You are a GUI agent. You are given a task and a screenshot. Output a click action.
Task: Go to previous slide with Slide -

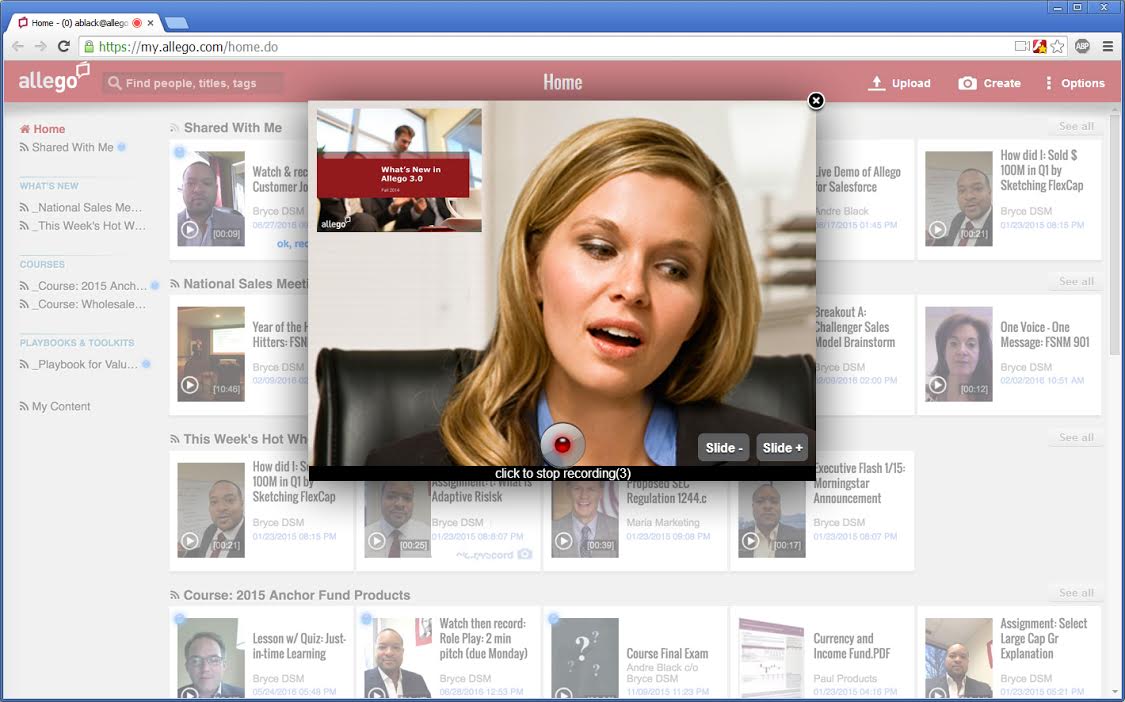723,448
